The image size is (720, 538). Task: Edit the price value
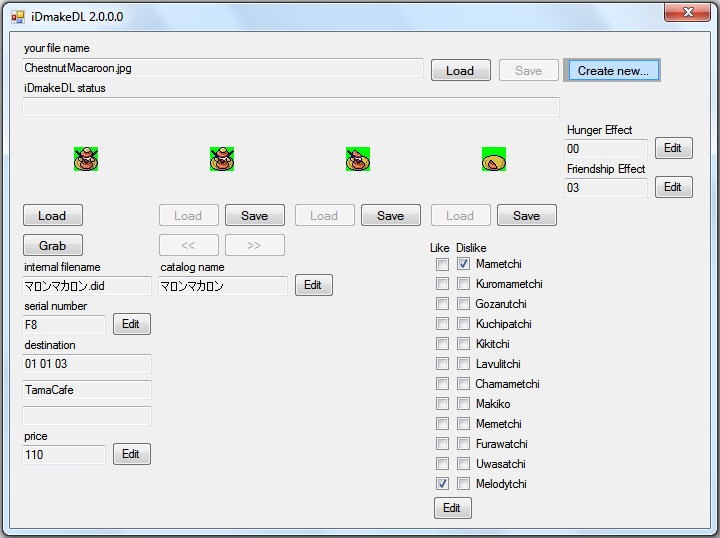click(x=132, y=454)
